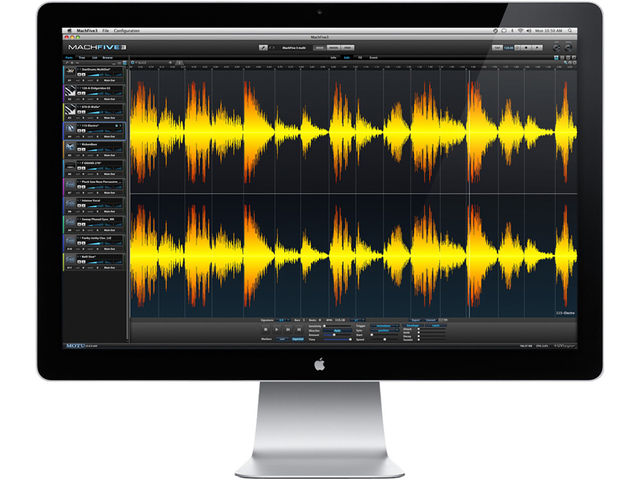
Task: Click the stop button in the loop editor transport
Action: [265, 329]
